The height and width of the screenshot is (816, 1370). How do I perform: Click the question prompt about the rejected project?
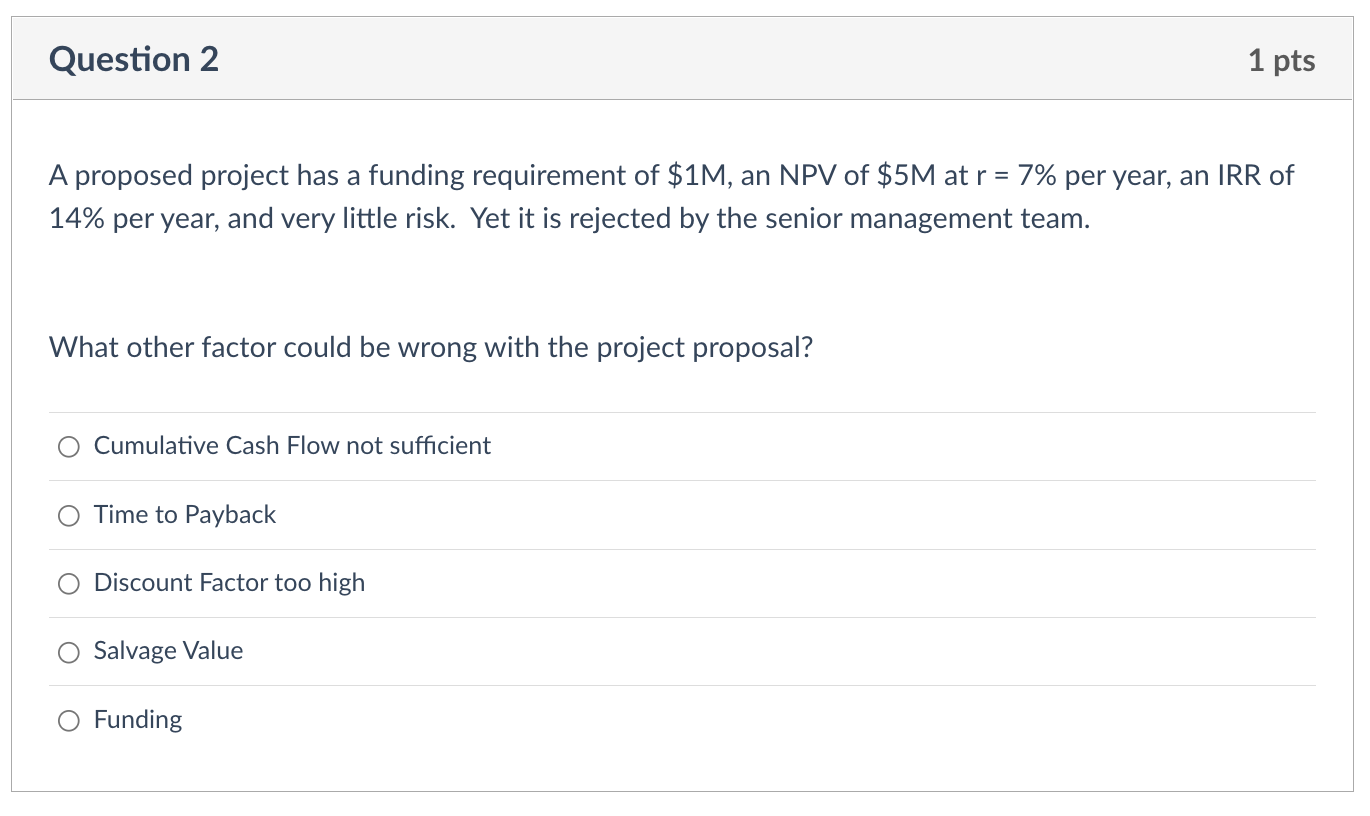point(670,196)
